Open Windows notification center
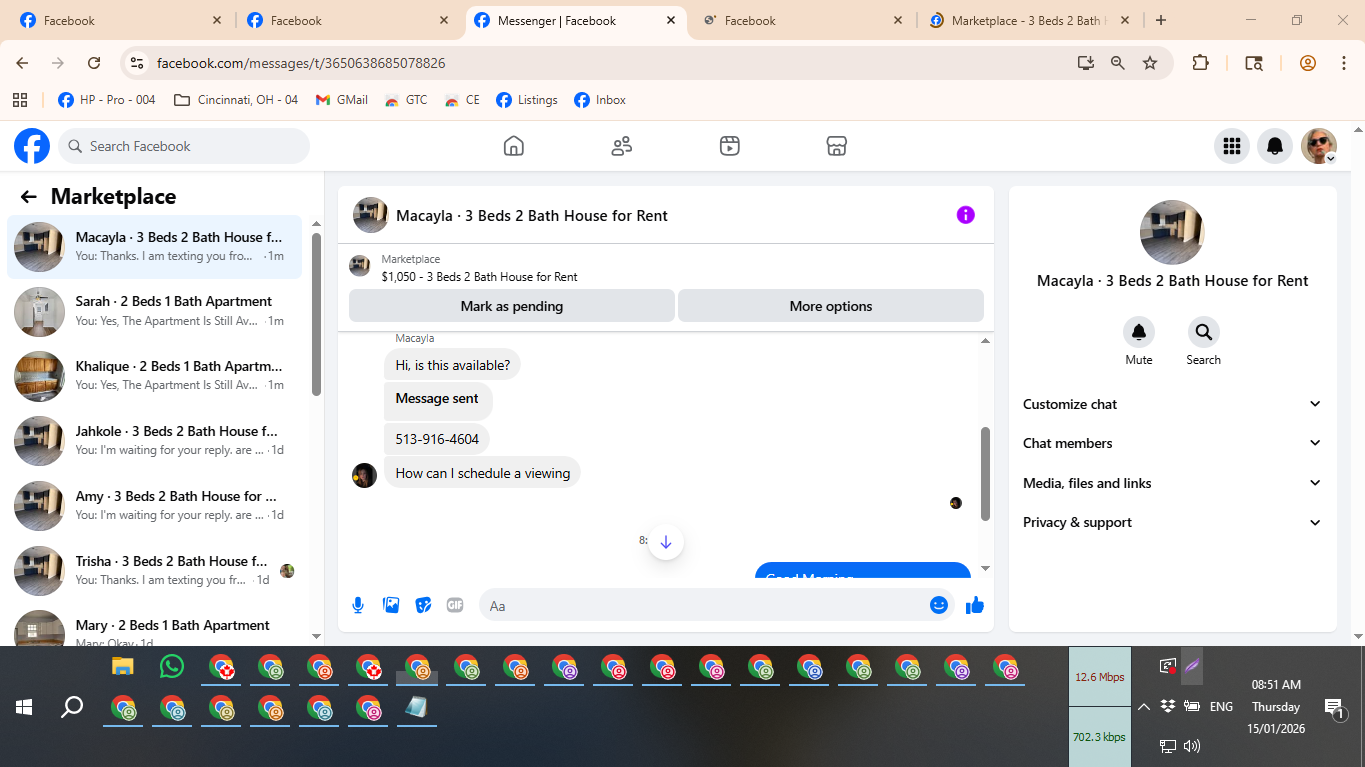The width and height of the screenshot is (1365, 767). pos(1334,708)
